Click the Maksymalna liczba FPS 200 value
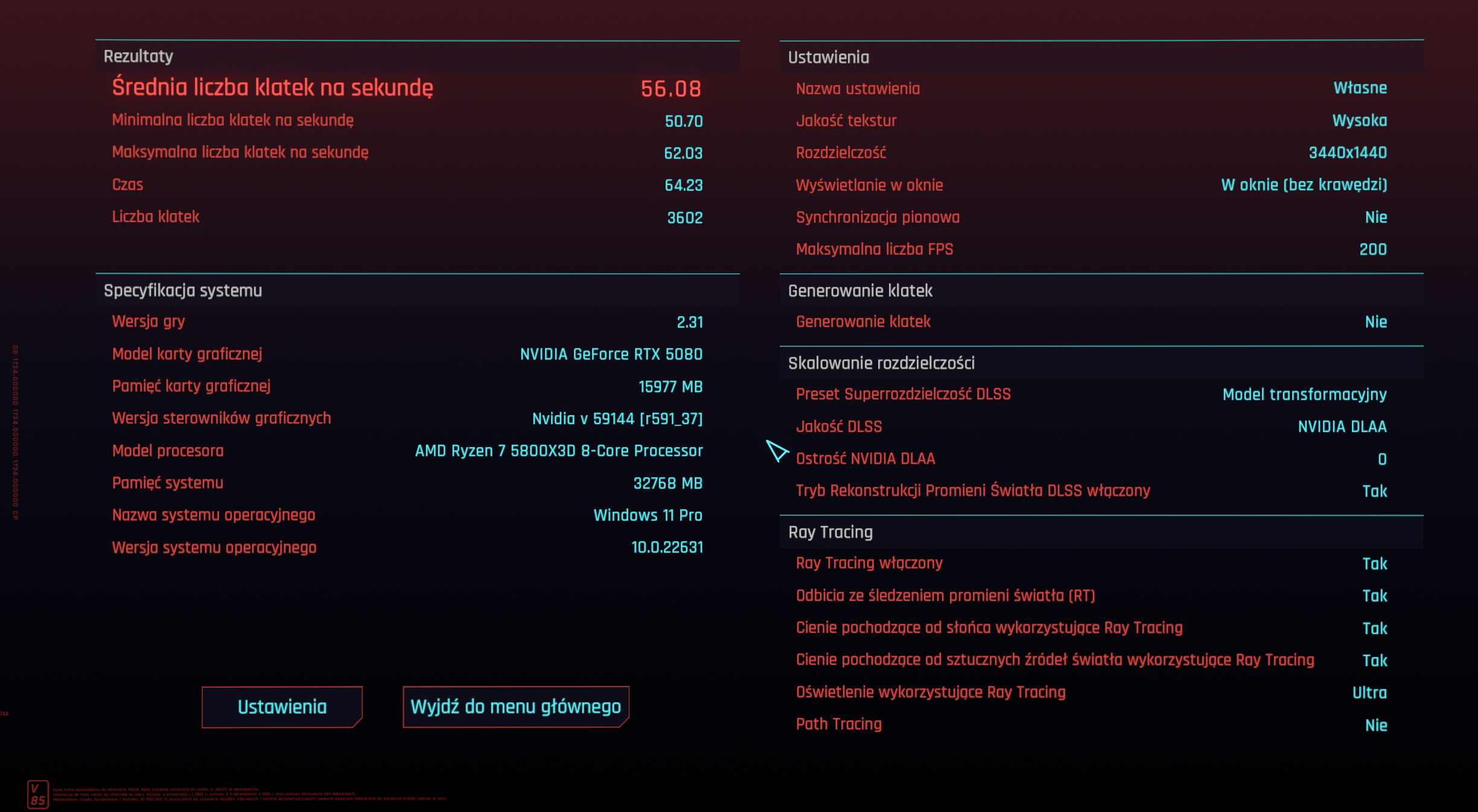The image size is (1478, 812). click(1372, 250)
